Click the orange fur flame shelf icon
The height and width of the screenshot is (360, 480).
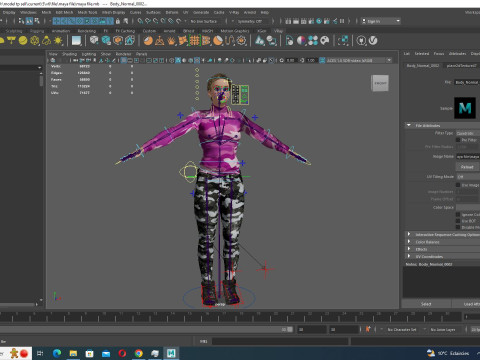171,41
